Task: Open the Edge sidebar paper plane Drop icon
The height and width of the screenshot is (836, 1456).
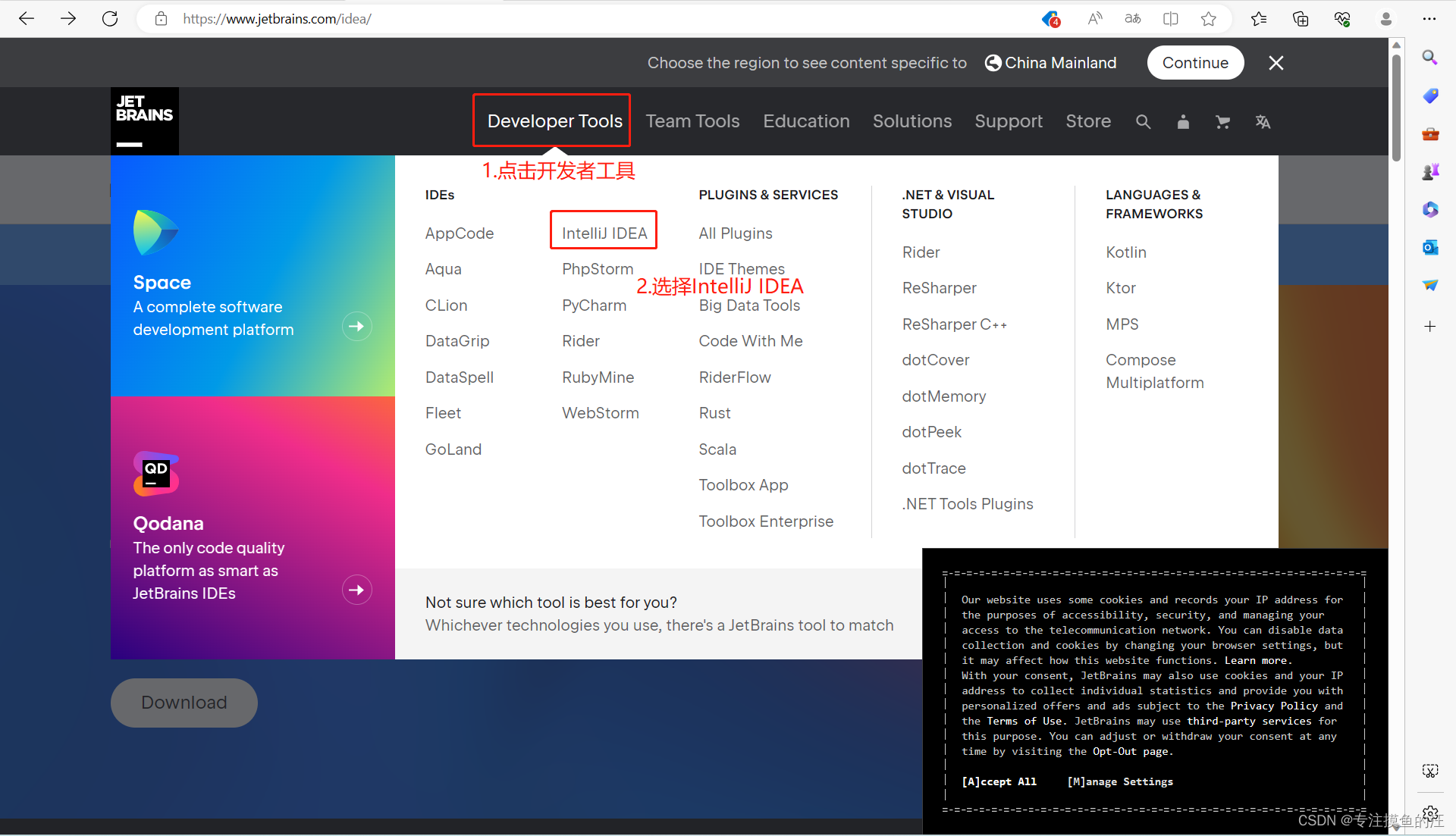Action: [1430, 285]
